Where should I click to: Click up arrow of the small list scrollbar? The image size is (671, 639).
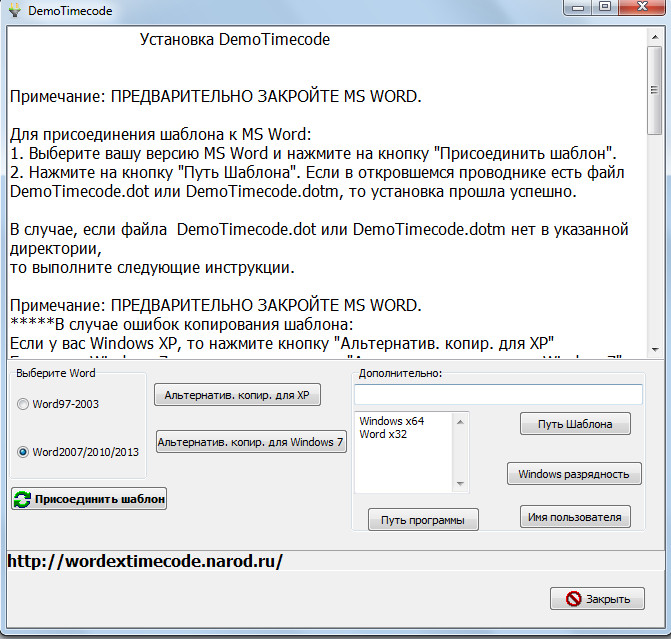(460, 422)
